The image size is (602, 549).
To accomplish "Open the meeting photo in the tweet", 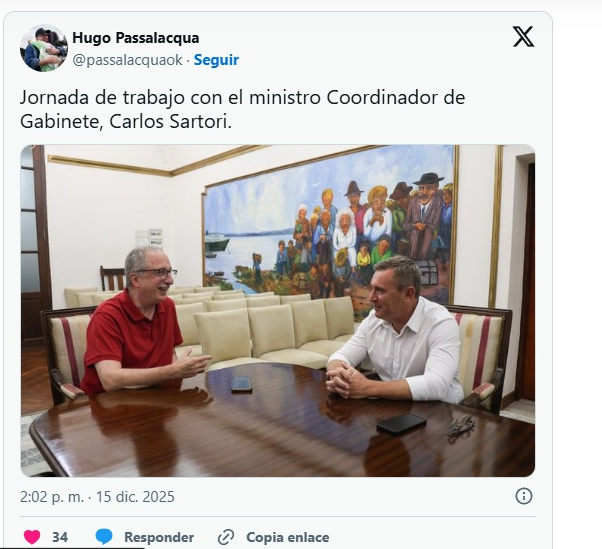I will coord(278,311).
